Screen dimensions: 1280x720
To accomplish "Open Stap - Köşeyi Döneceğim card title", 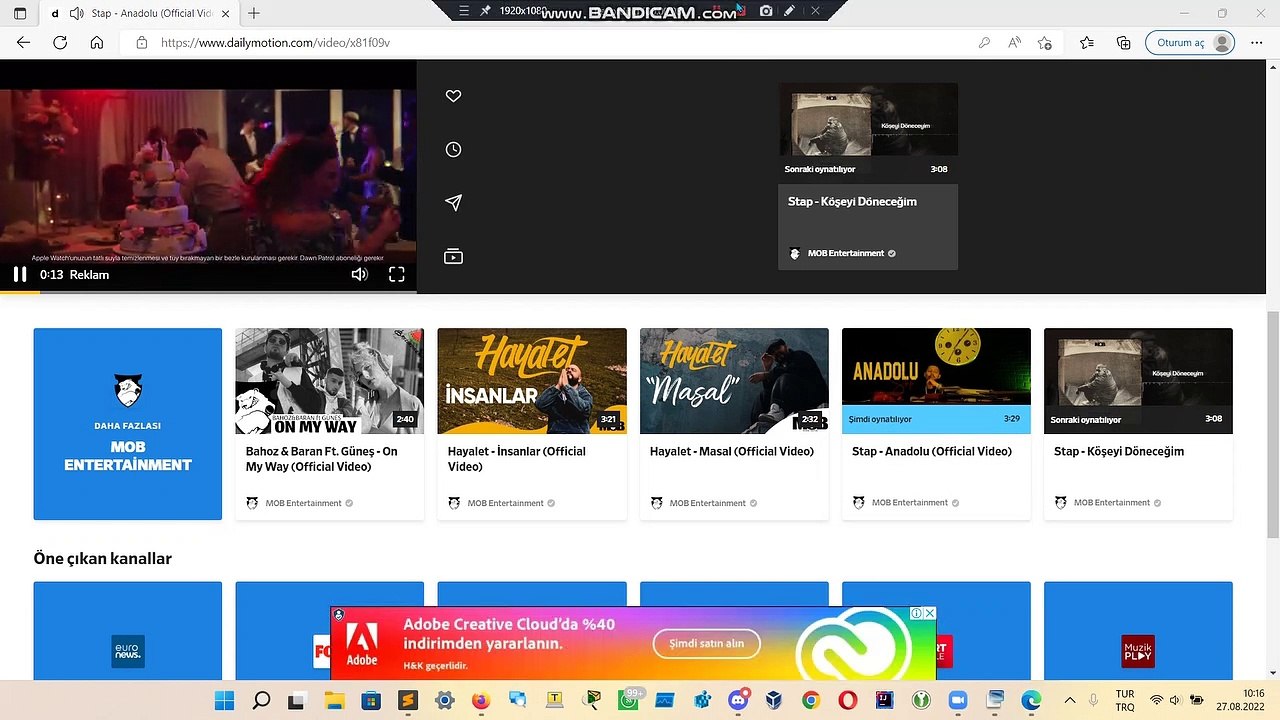I will coord(1119,452).
